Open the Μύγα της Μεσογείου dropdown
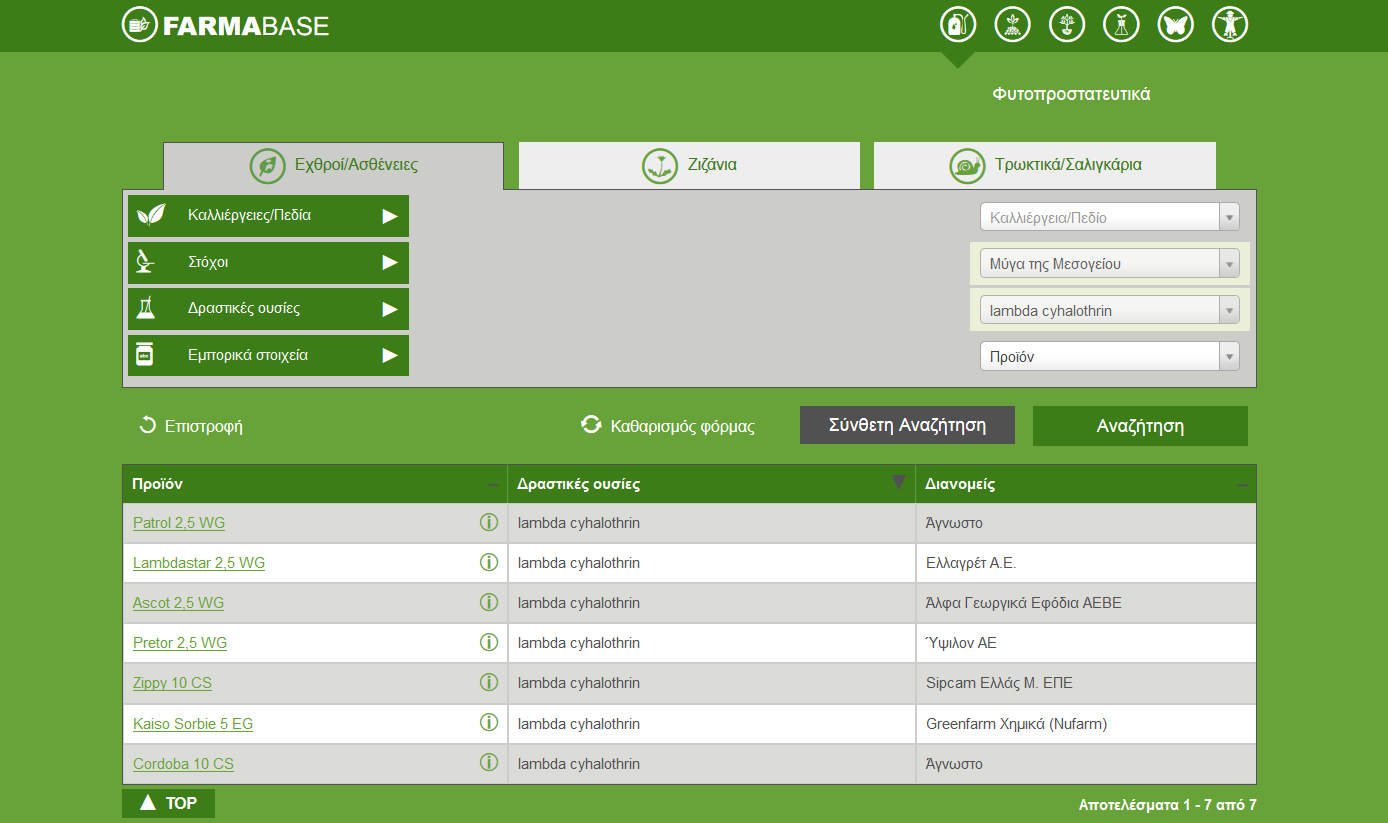Viewport: 1388px width, 823px height. pos(1109,264)
